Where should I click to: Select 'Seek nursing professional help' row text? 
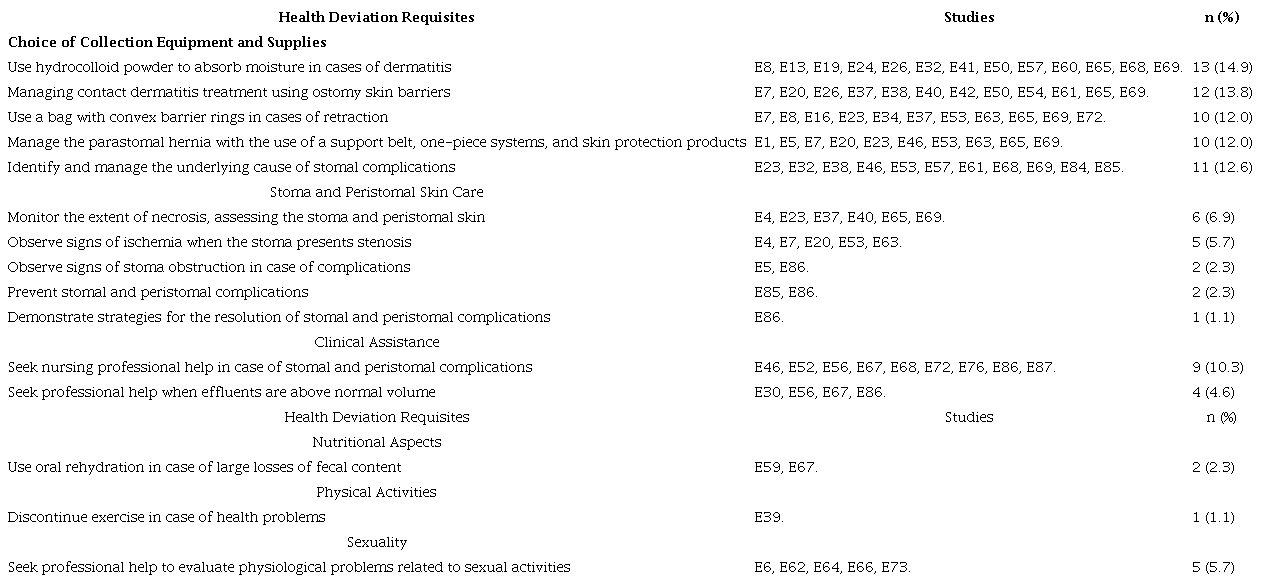click(x=270, y=367)
